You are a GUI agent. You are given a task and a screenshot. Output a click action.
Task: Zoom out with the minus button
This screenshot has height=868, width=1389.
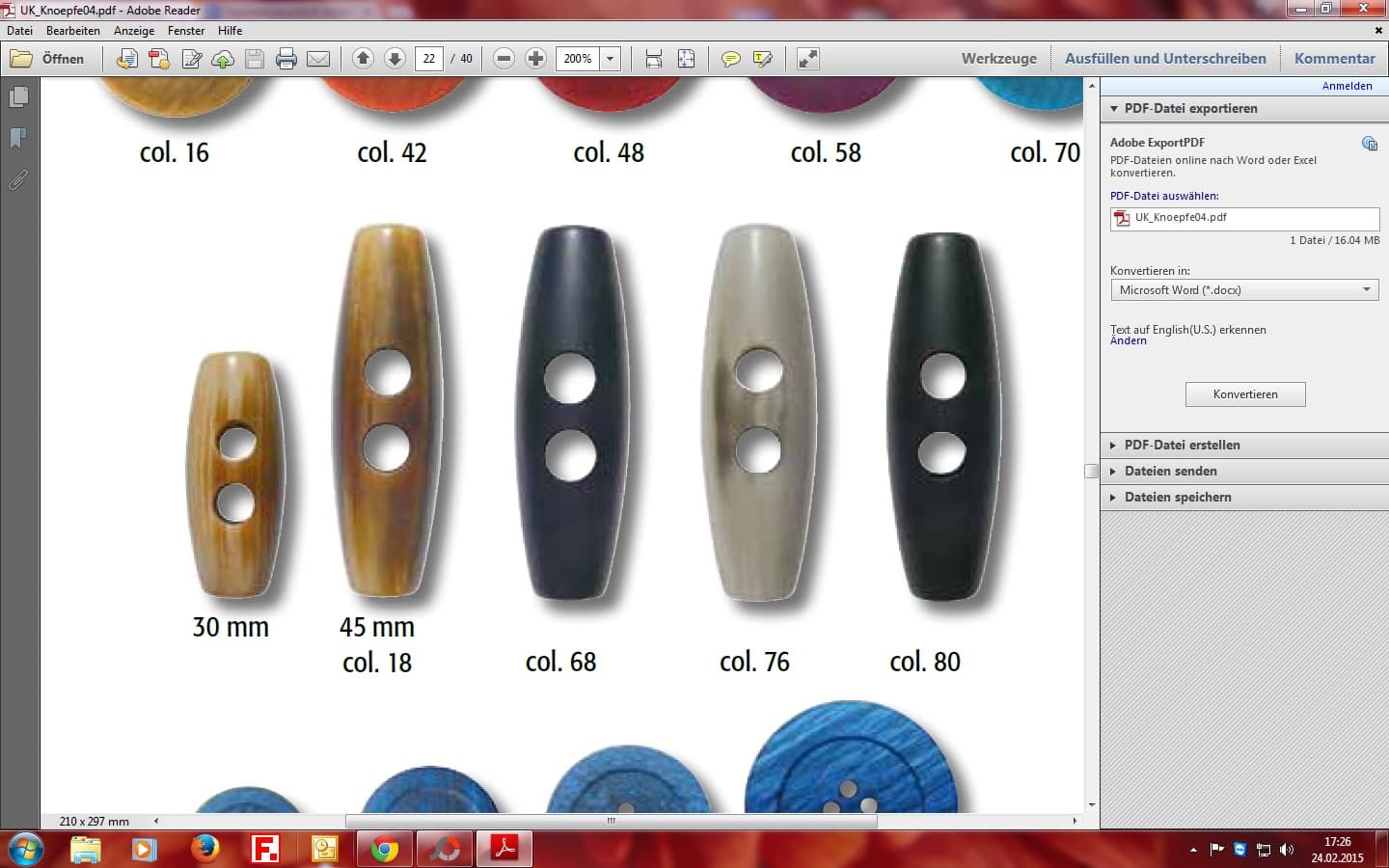tap(504, 59)
